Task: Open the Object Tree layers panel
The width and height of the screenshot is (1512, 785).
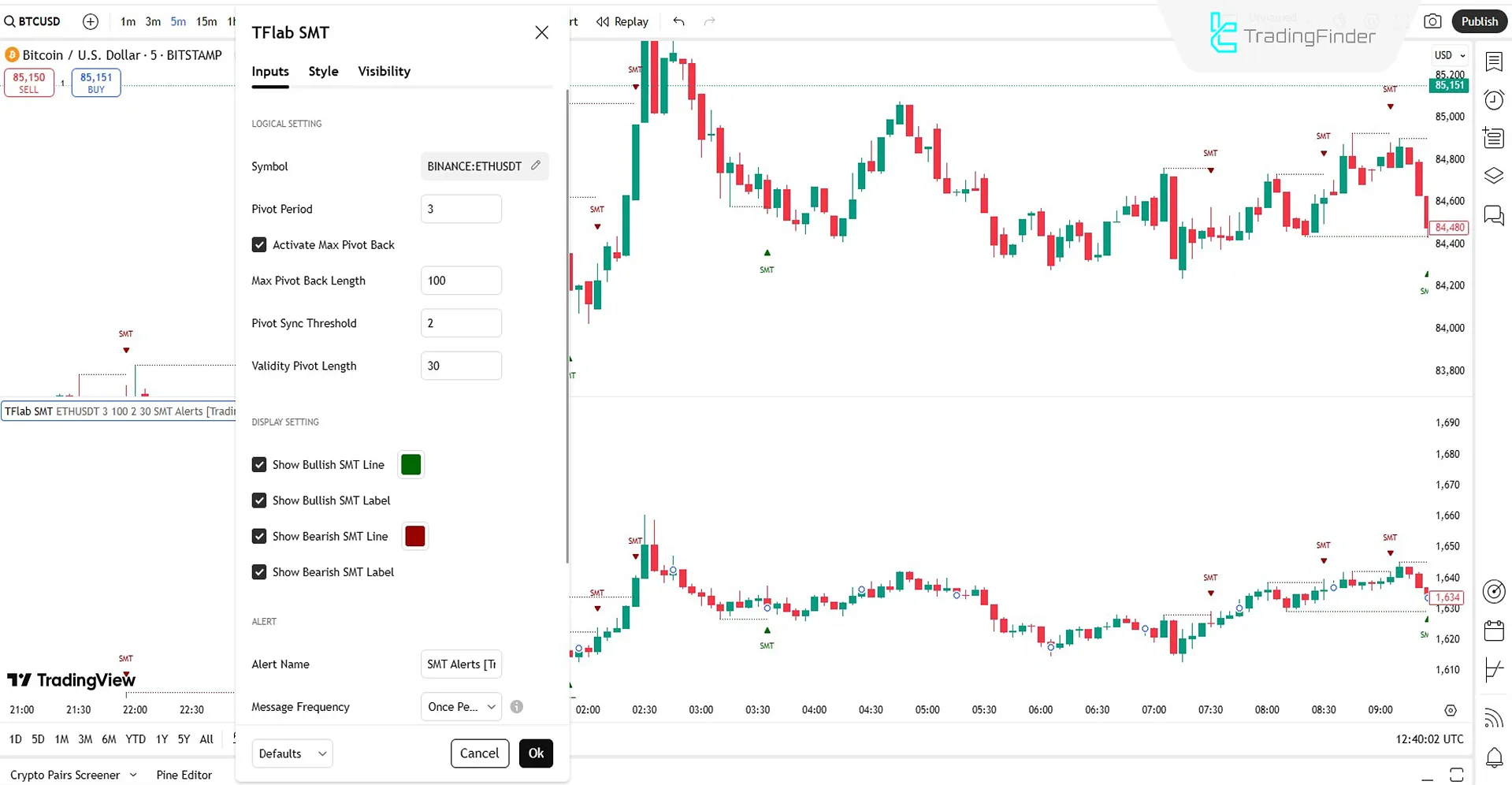Action: [1493, 175]
